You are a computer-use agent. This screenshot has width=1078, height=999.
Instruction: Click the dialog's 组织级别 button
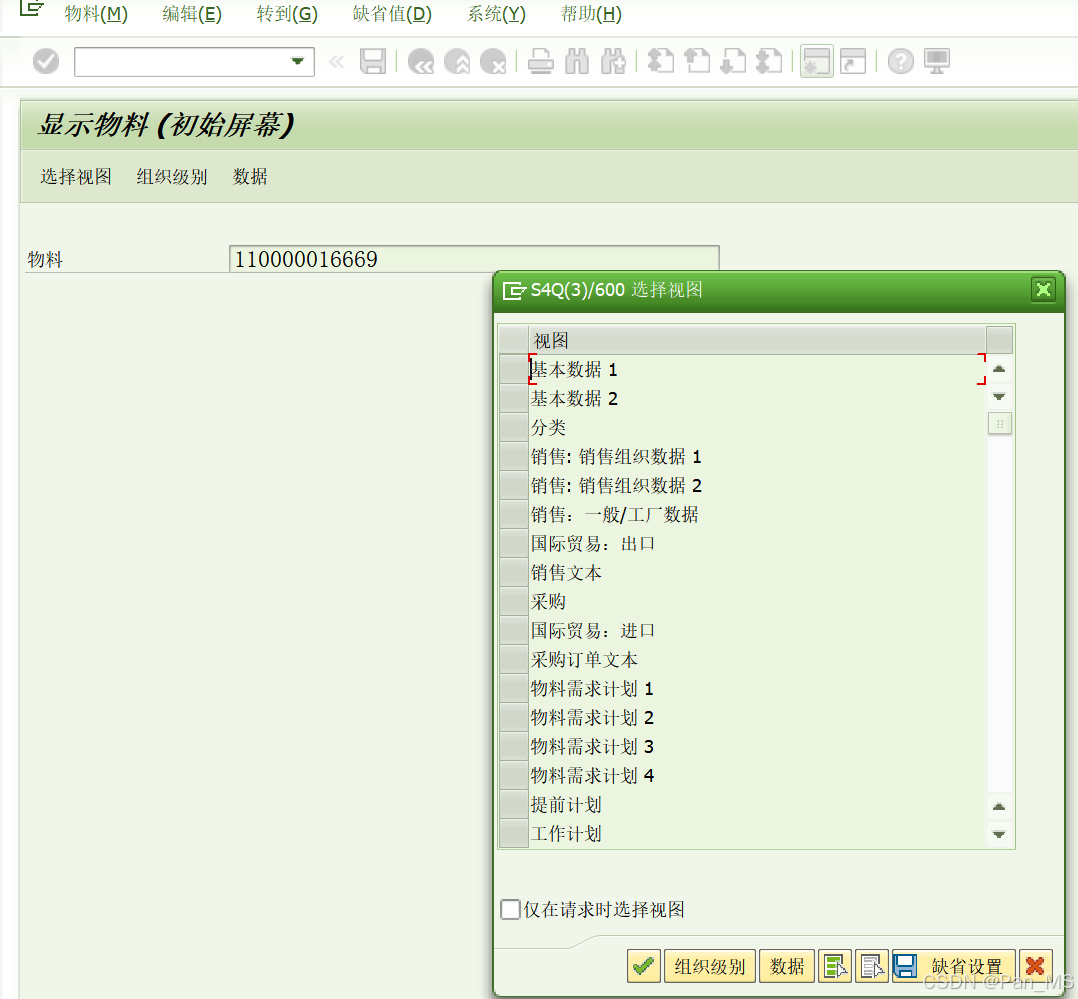pyautogui.click(x=710, y=966)
